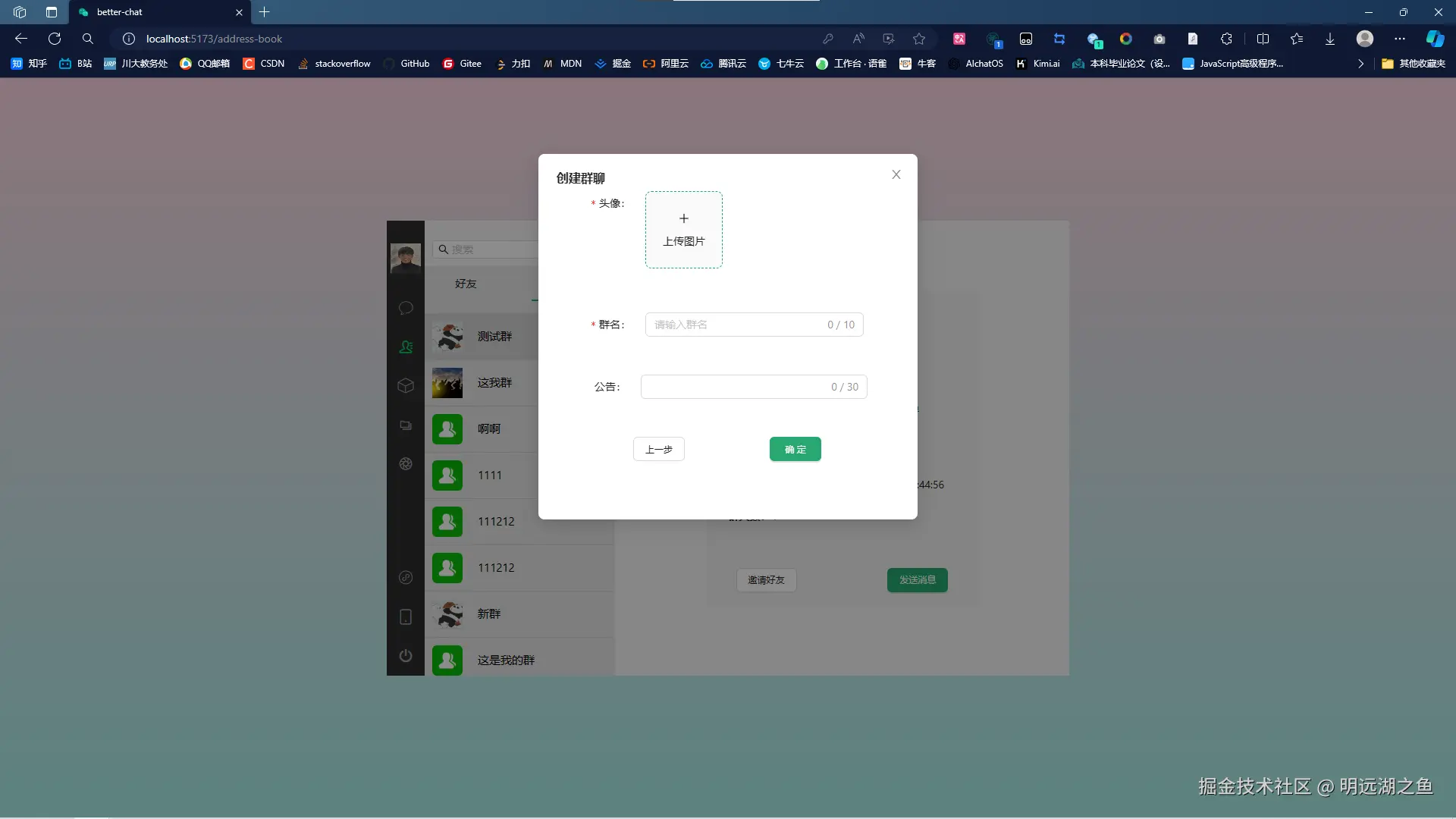The image size is (1456, 819).
Task: Expand the bookmarks overflow chevron
Action: click(x=1361, y=64)
